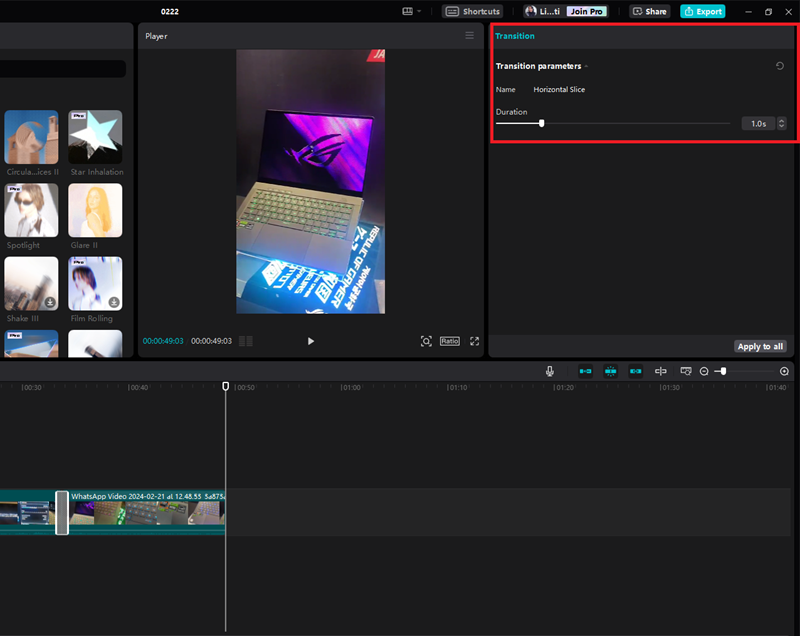Click the Export button
The width and height of the screenshot is (800, 636).
tap(702, 12)
